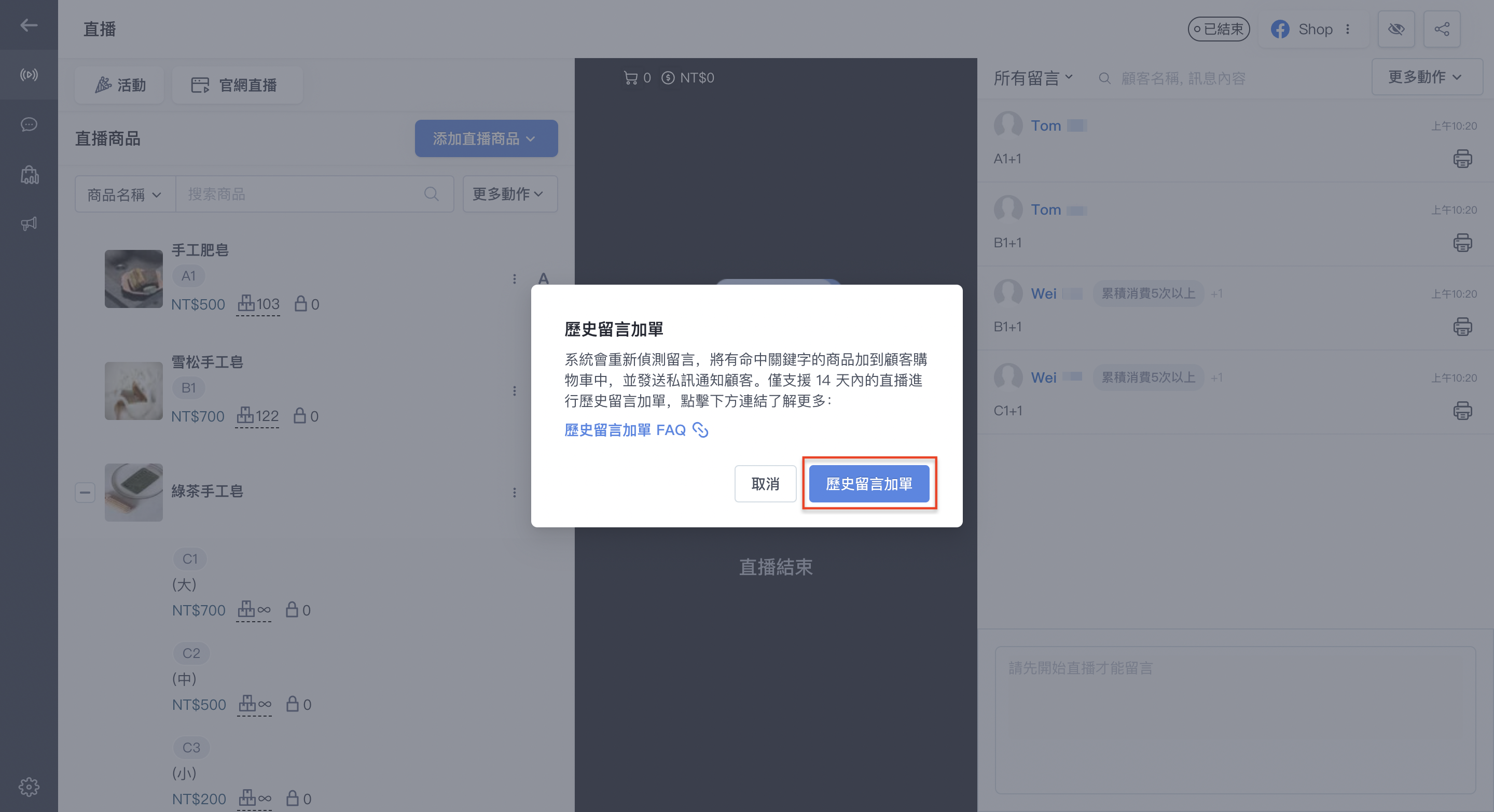Open settings gear in the sidebar

point(29,787)
